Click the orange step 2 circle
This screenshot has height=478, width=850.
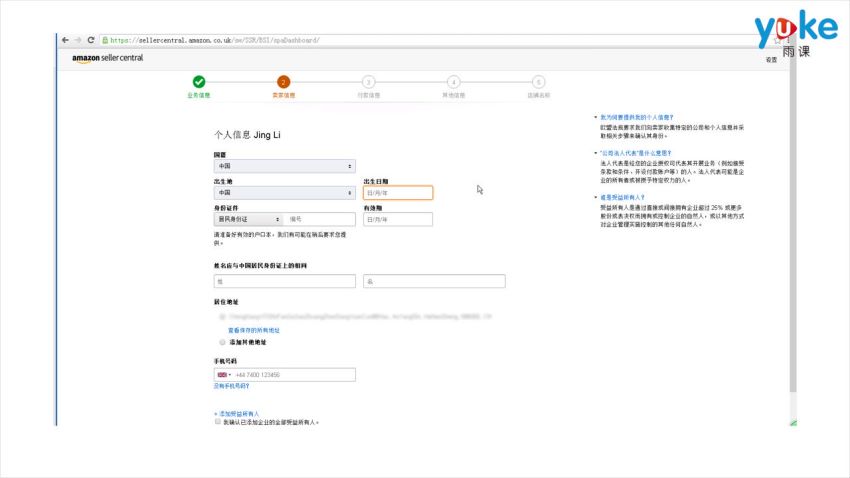click(x=283, y=82)
